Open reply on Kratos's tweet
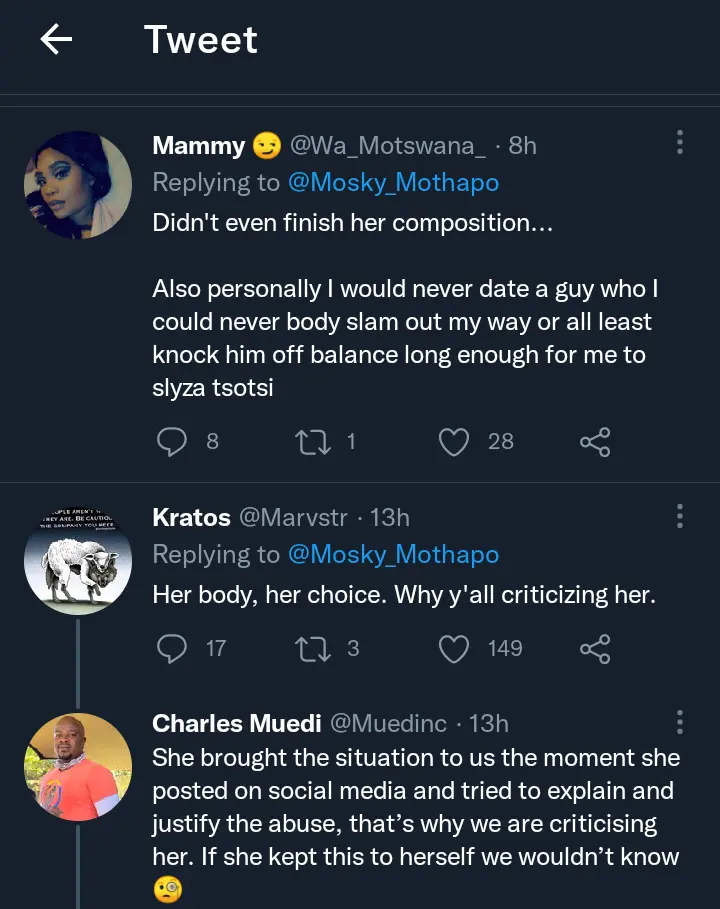Viewport: 720px width, 909px height. pyautogui.click(x=172, y=649)
